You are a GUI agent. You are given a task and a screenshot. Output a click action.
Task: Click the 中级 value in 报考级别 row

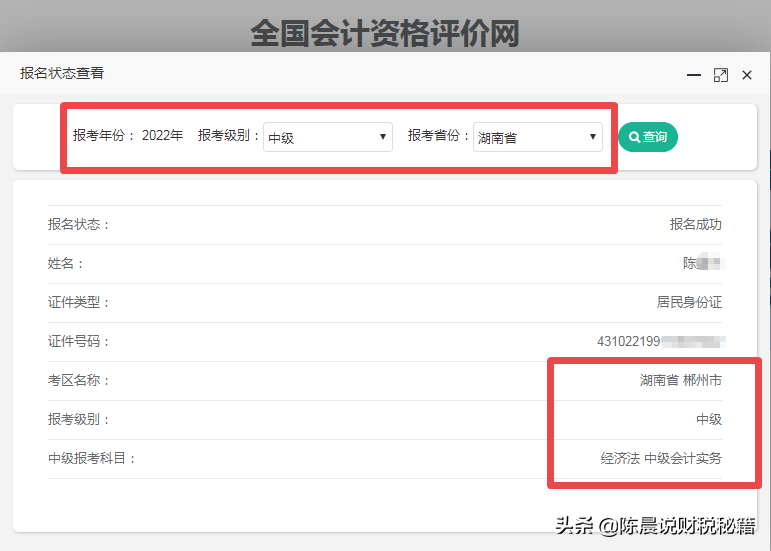(x=709, y=419)
